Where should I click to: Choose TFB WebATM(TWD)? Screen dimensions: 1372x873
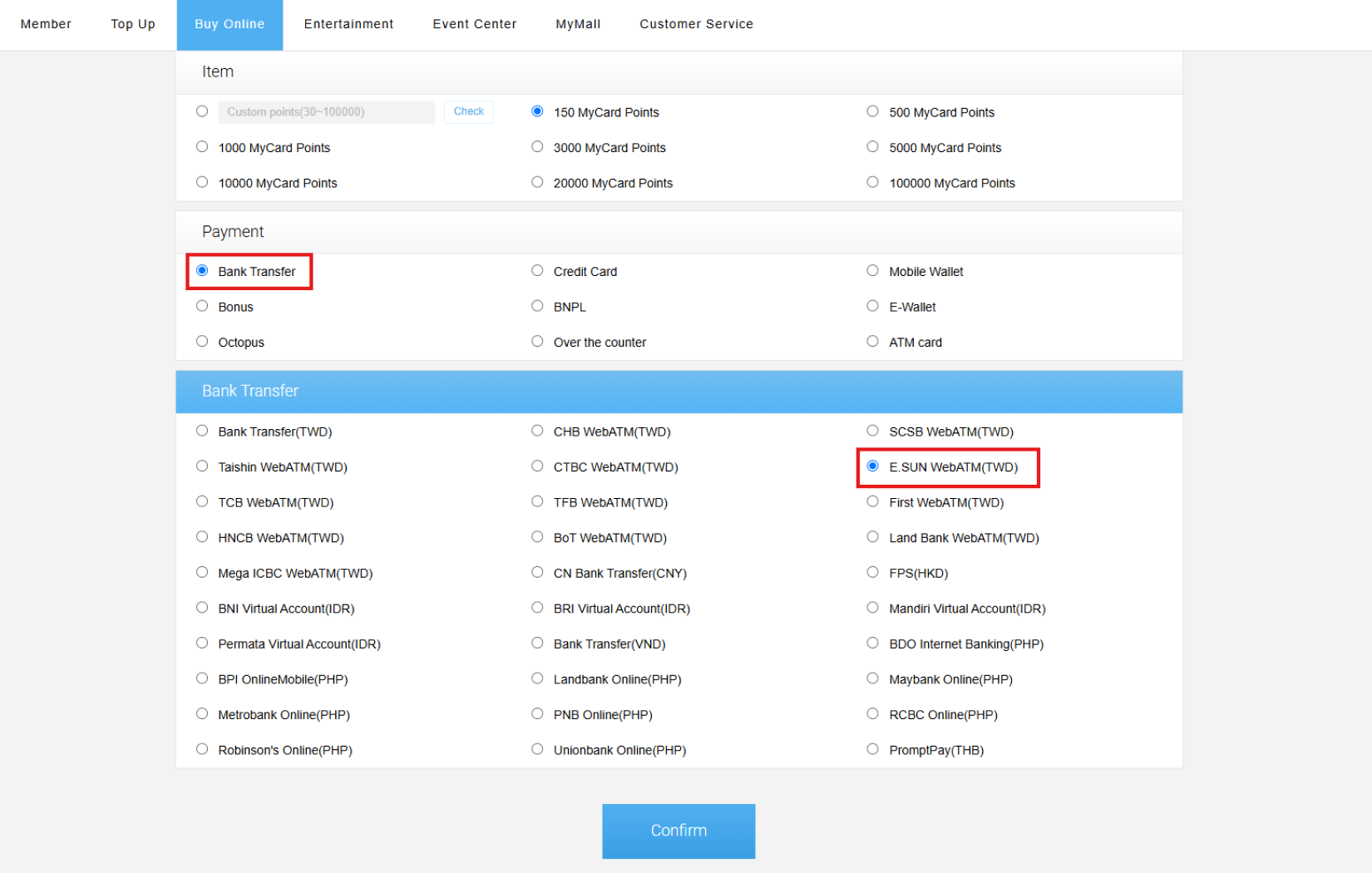tap(537, 501)
